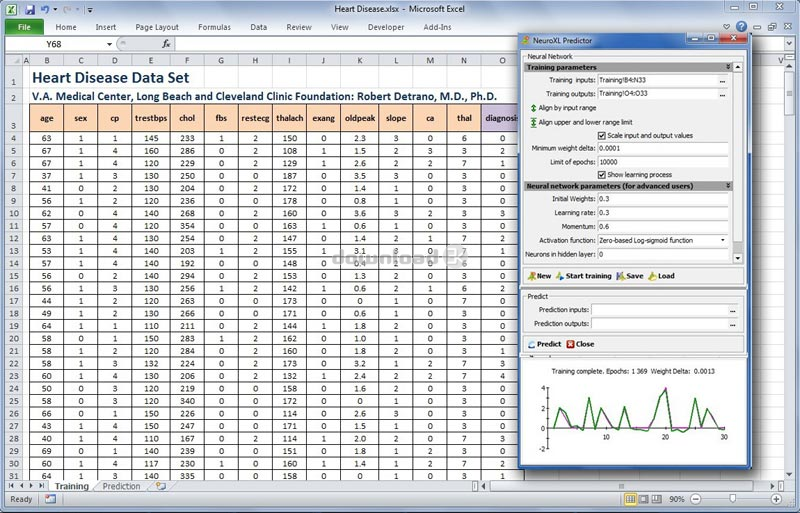Expand the formula bar with the chevron
The image size is (800, 513).
tap(789, 44)
